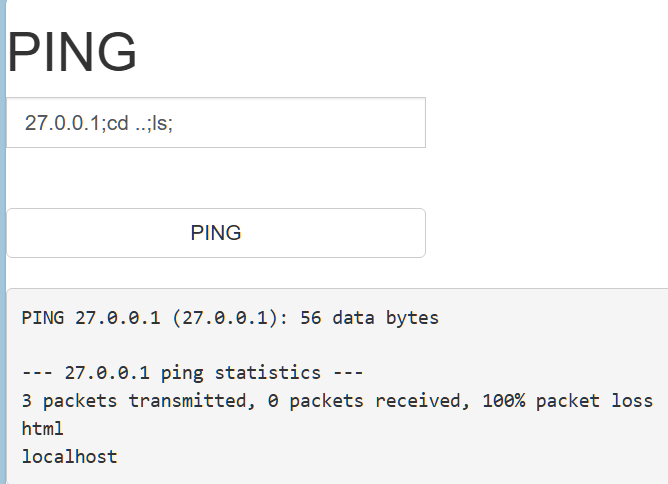Click the large PING page heading
This screenshot has width=668, height=484.
point(72,52)
